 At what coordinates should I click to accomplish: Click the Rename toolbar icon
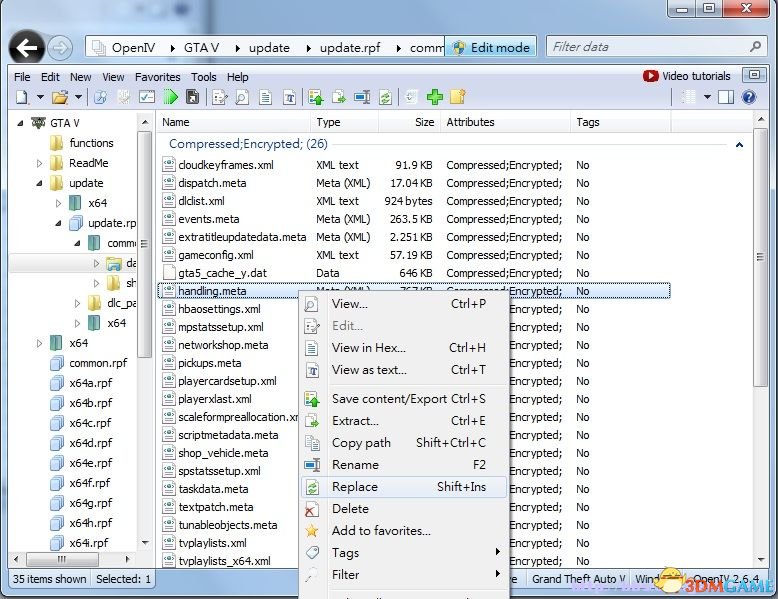click(x=362, y=97)
